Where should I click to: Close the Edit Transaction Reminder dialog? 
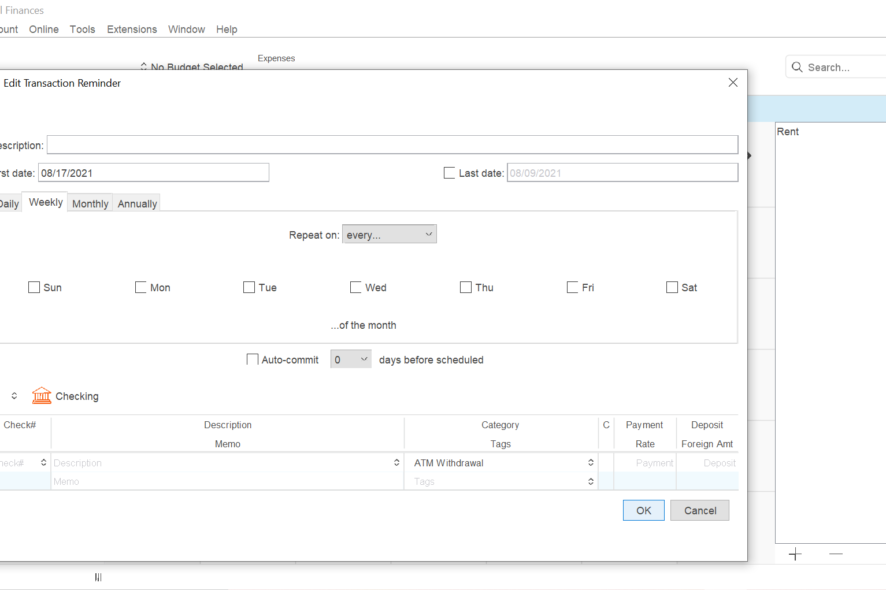tap(733, 83)
